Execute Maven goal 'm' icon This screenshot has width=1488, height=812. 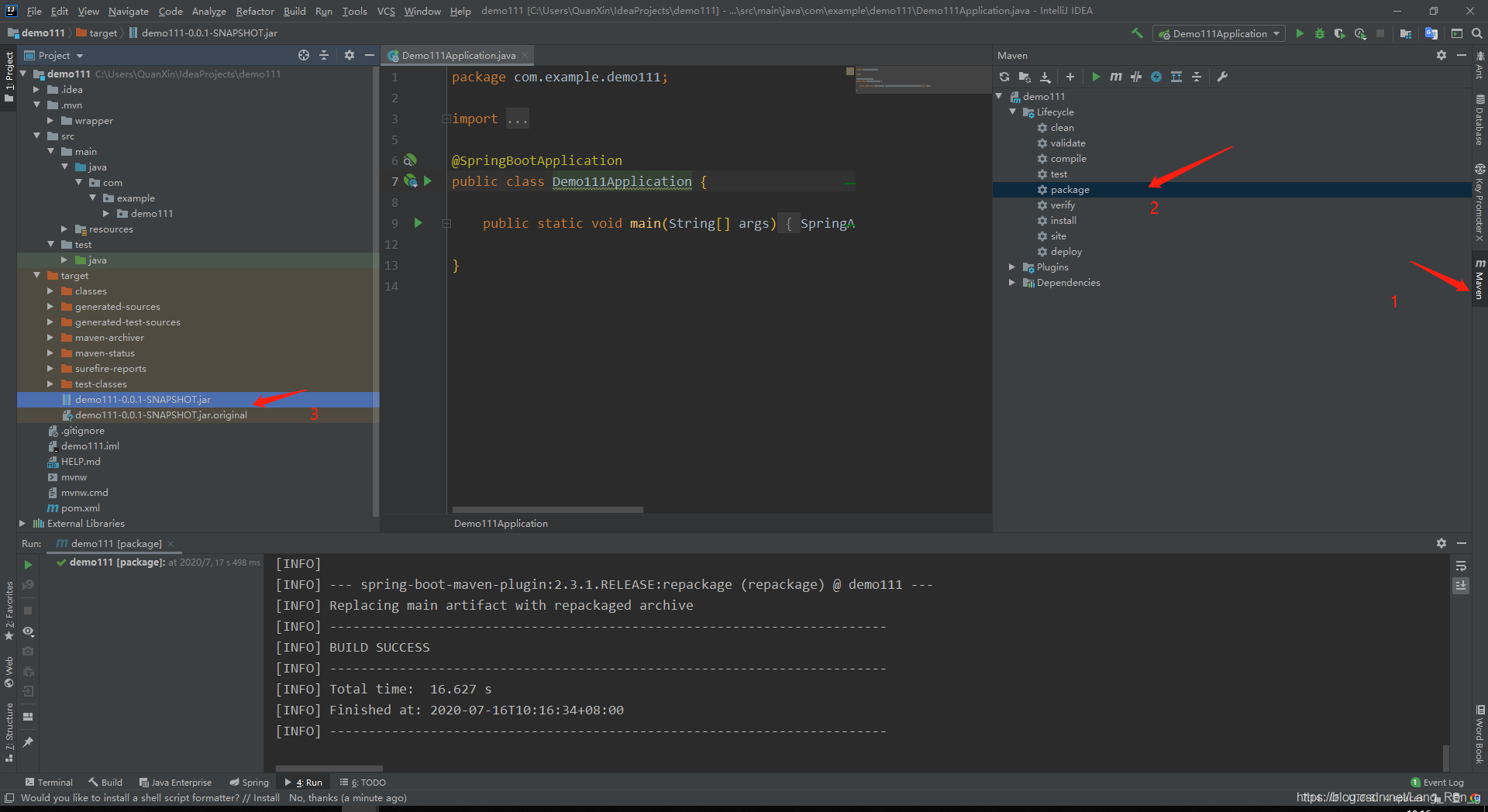tap(1115, 77)
